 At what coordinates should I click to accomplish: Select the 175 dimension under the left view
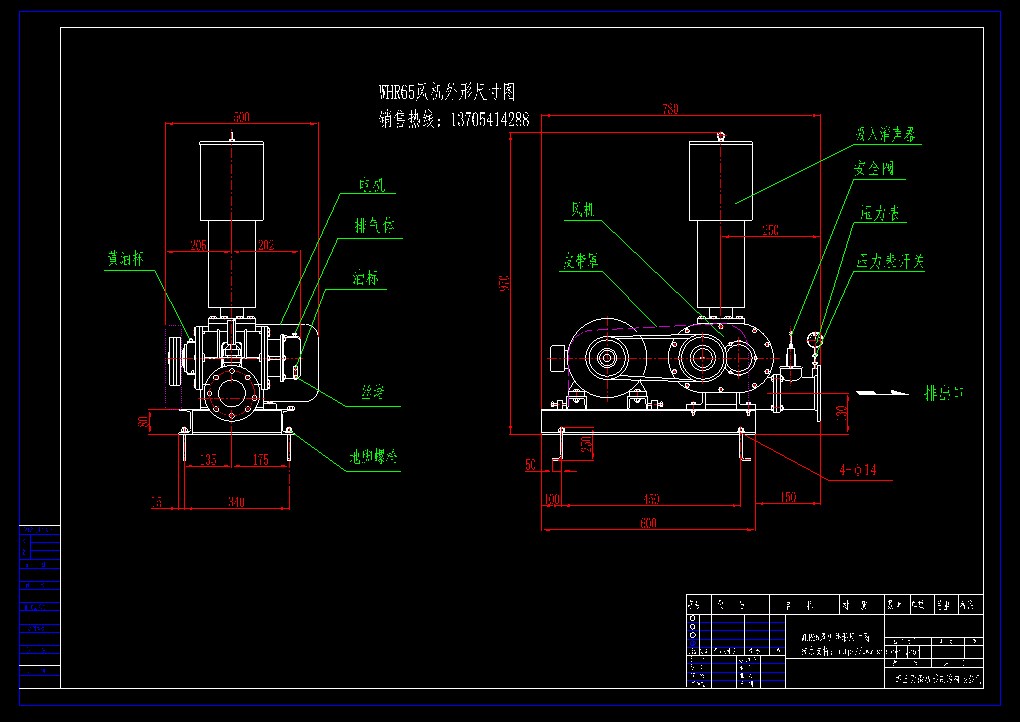click(262, 460)
